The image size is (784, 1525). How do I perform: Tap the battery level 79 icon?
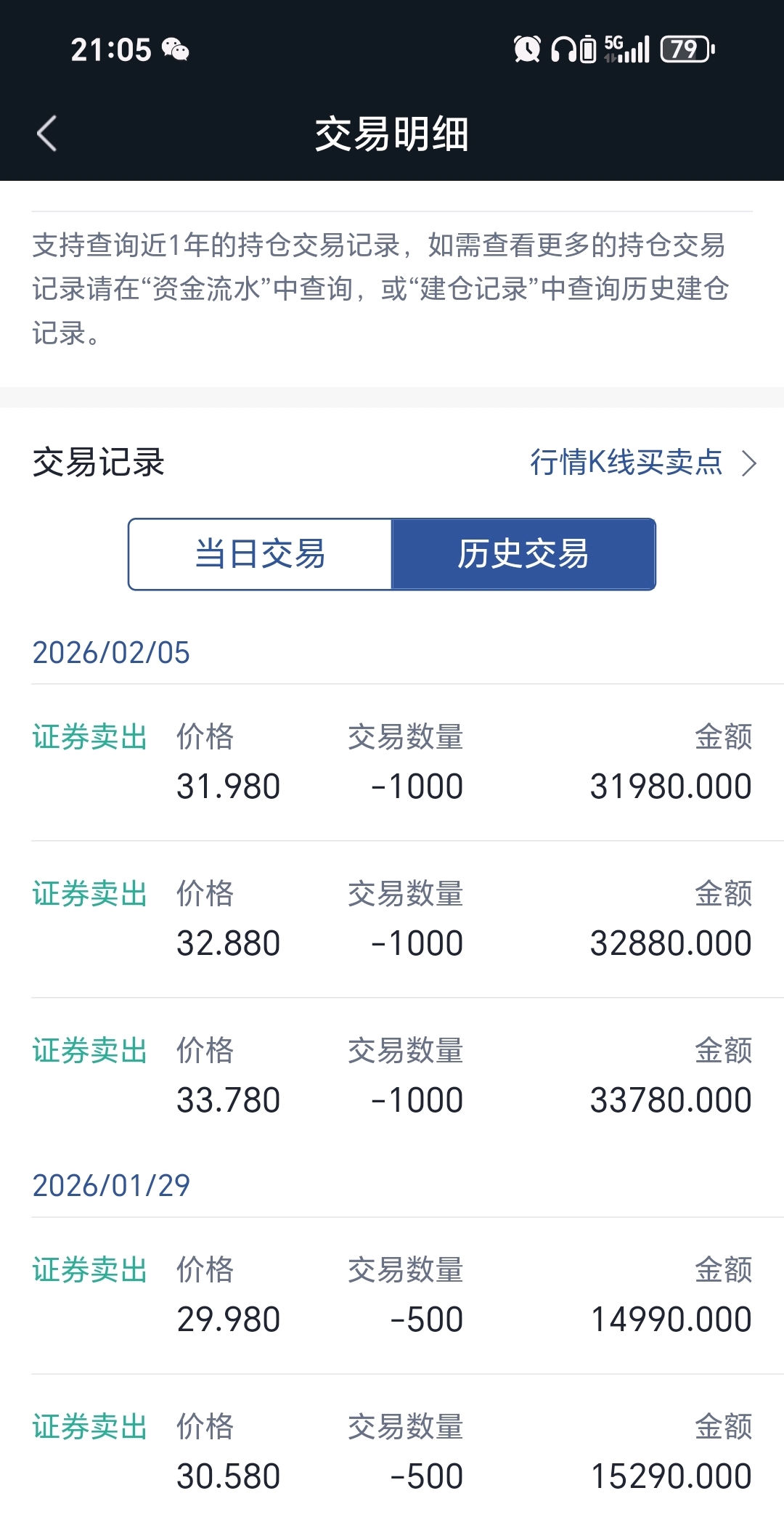pos(687,49)
